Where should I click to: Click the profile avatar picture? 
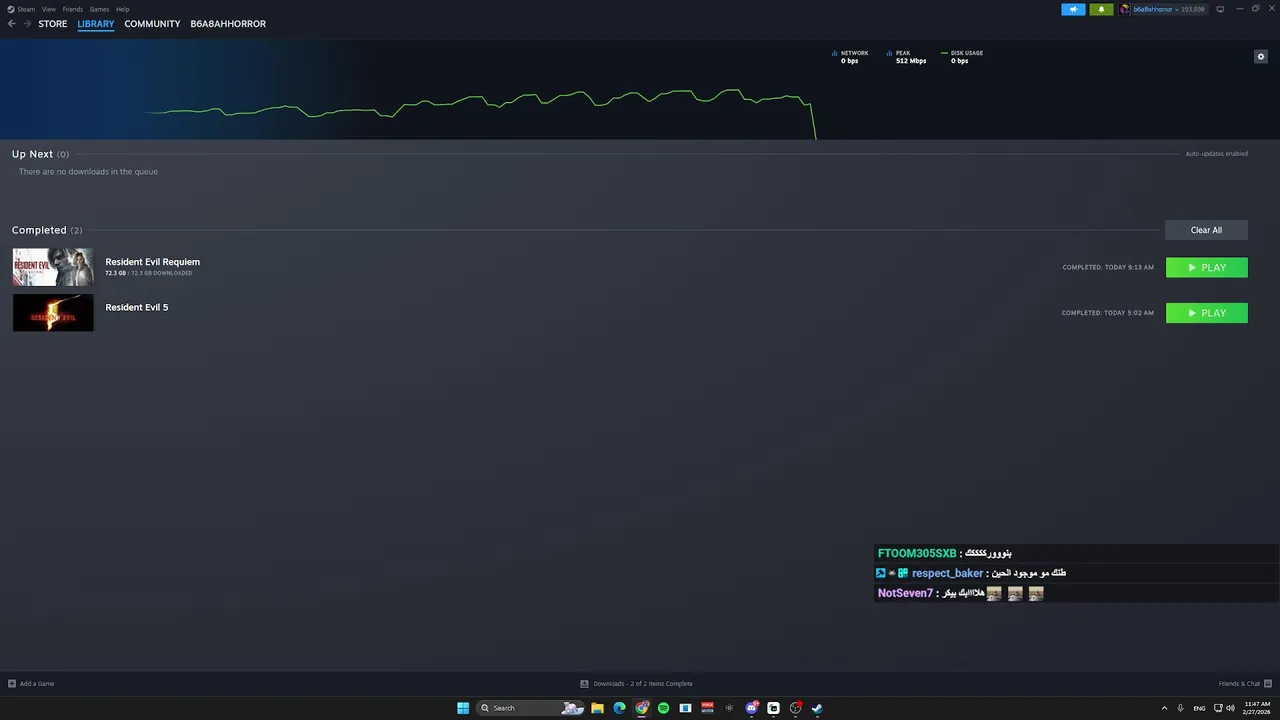tap(1125, 9)
